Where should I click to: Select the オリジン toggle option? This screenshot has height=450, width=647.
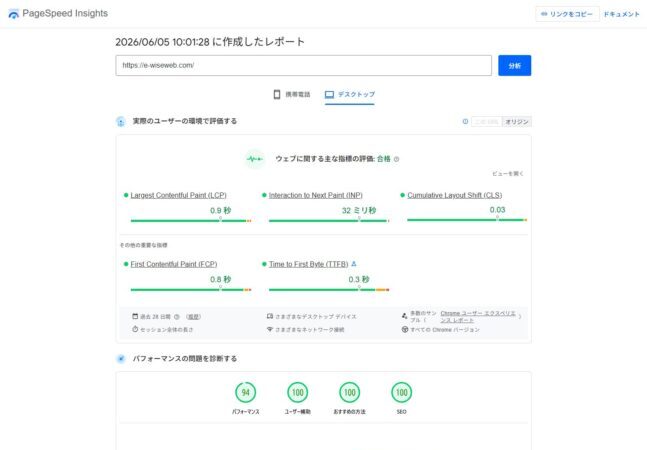click(x=517, y=122)
